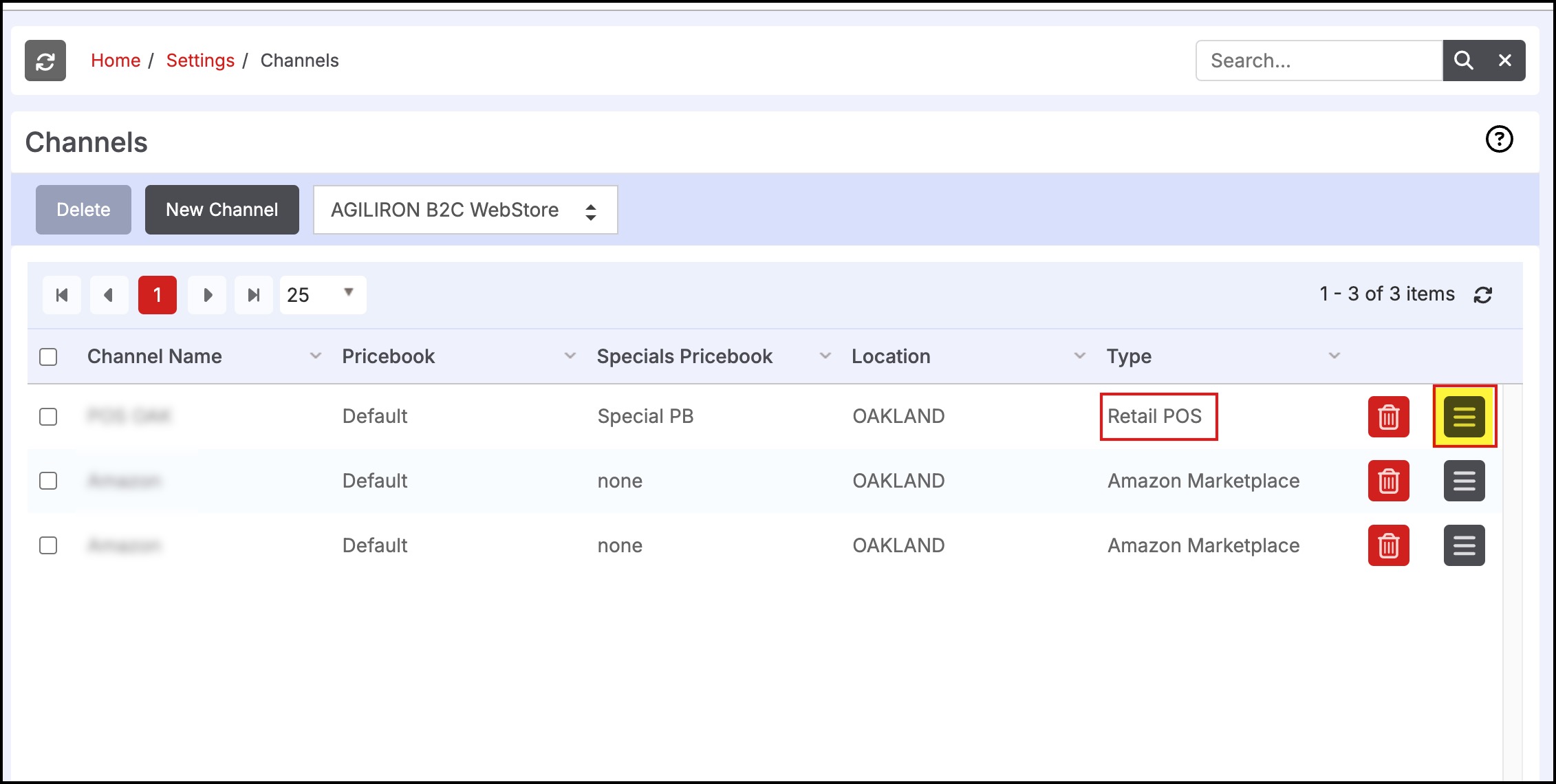Image resolution: width=1556 pixels, height=784 pixels.
Task: Go to the next page arrow
Action: [x=207, y=295]
